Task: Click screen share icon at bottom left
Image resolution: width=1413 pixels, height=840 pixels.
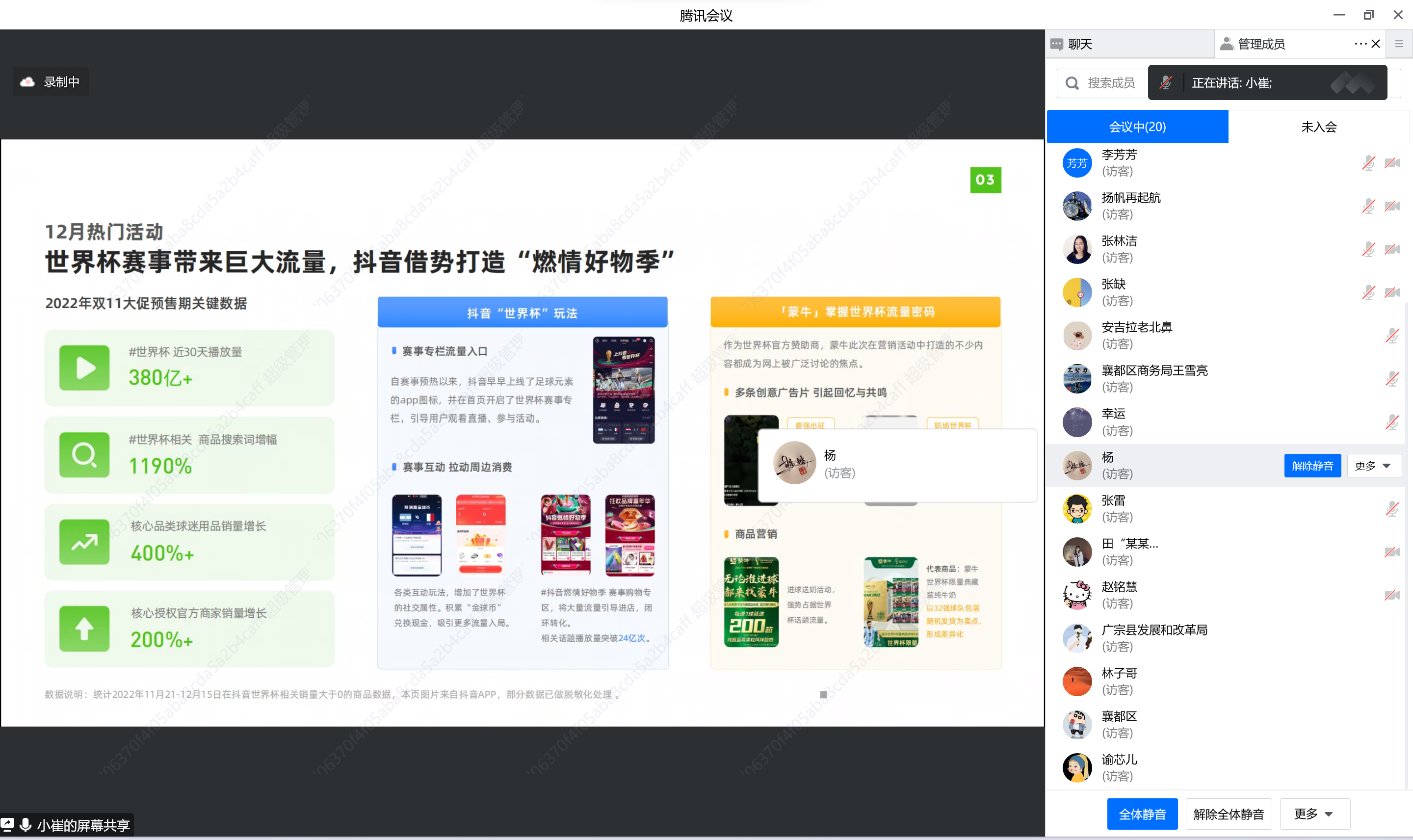Action: [8, 825]
